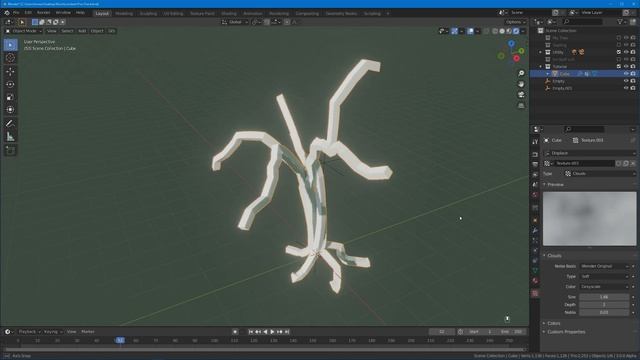Open the timeline Marker menu
Screen dimensions: 640x360
pyautogui.click(x=88, y=332)
